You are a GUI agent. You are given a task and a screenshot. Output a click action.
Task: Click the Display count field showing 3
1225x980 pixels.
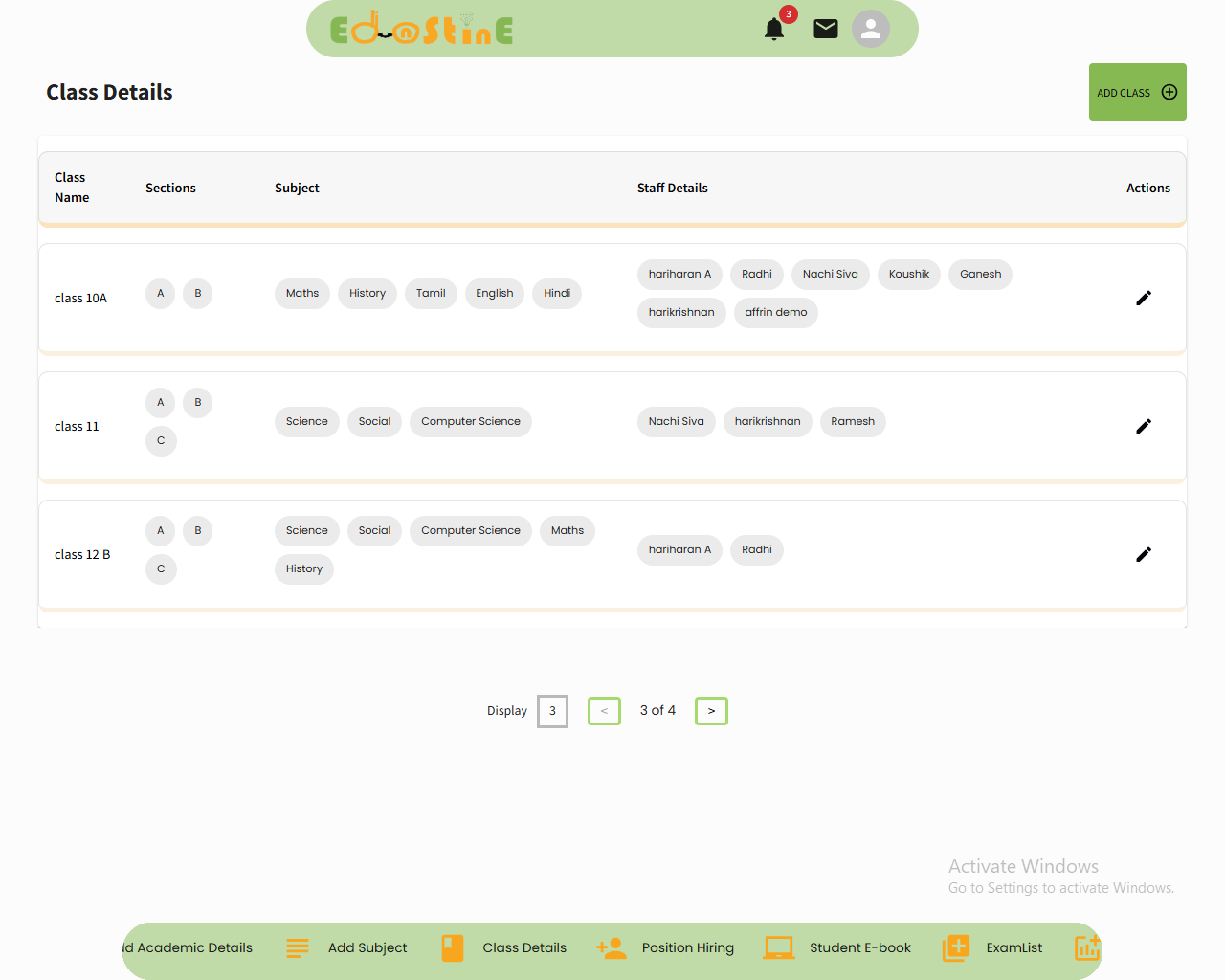pyautogui.click(x=552, y=711)
